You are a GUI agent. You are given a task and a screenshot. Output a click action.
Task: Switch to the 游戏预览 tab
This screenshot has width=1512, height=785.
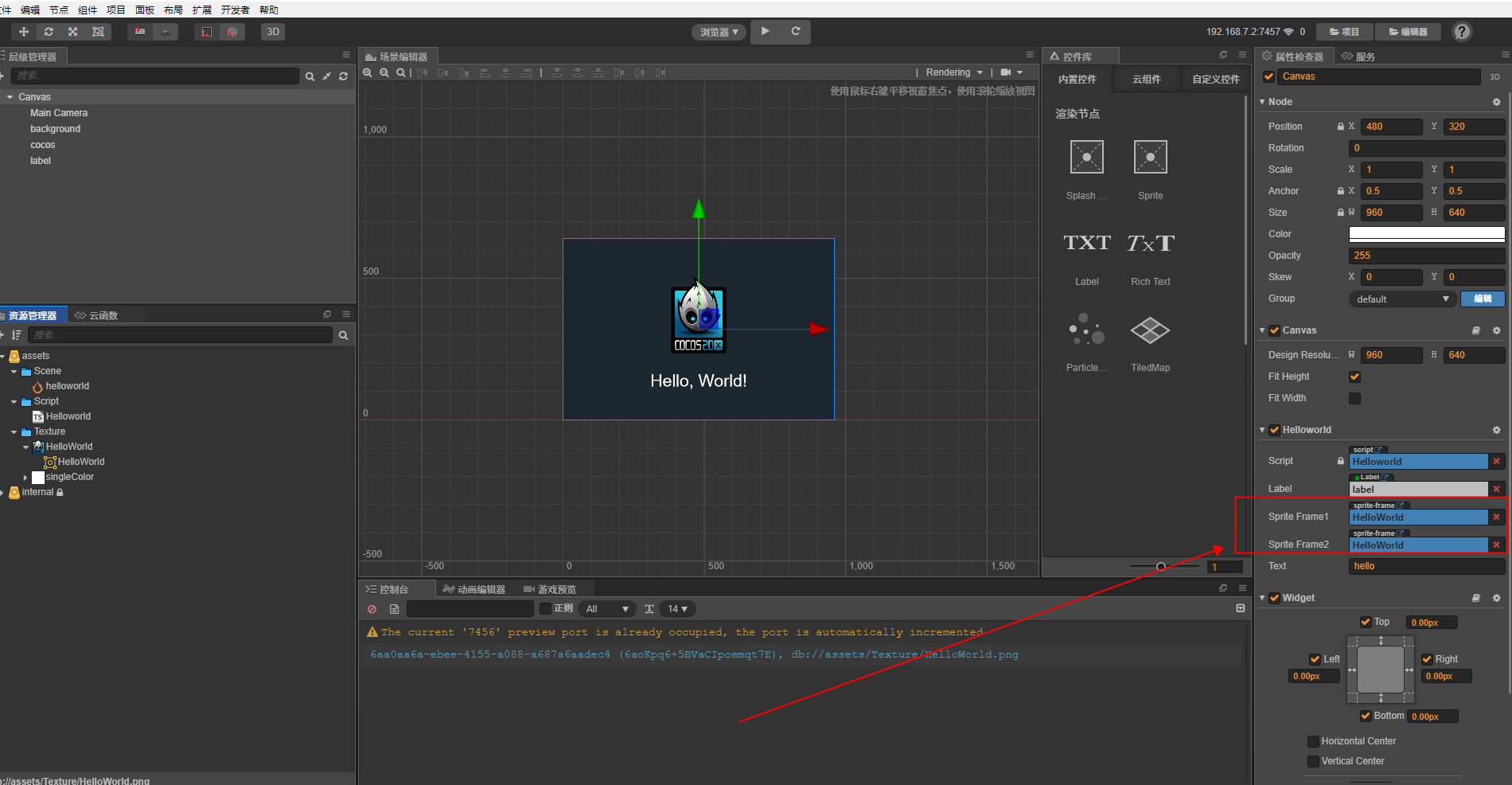coord(550,589)
